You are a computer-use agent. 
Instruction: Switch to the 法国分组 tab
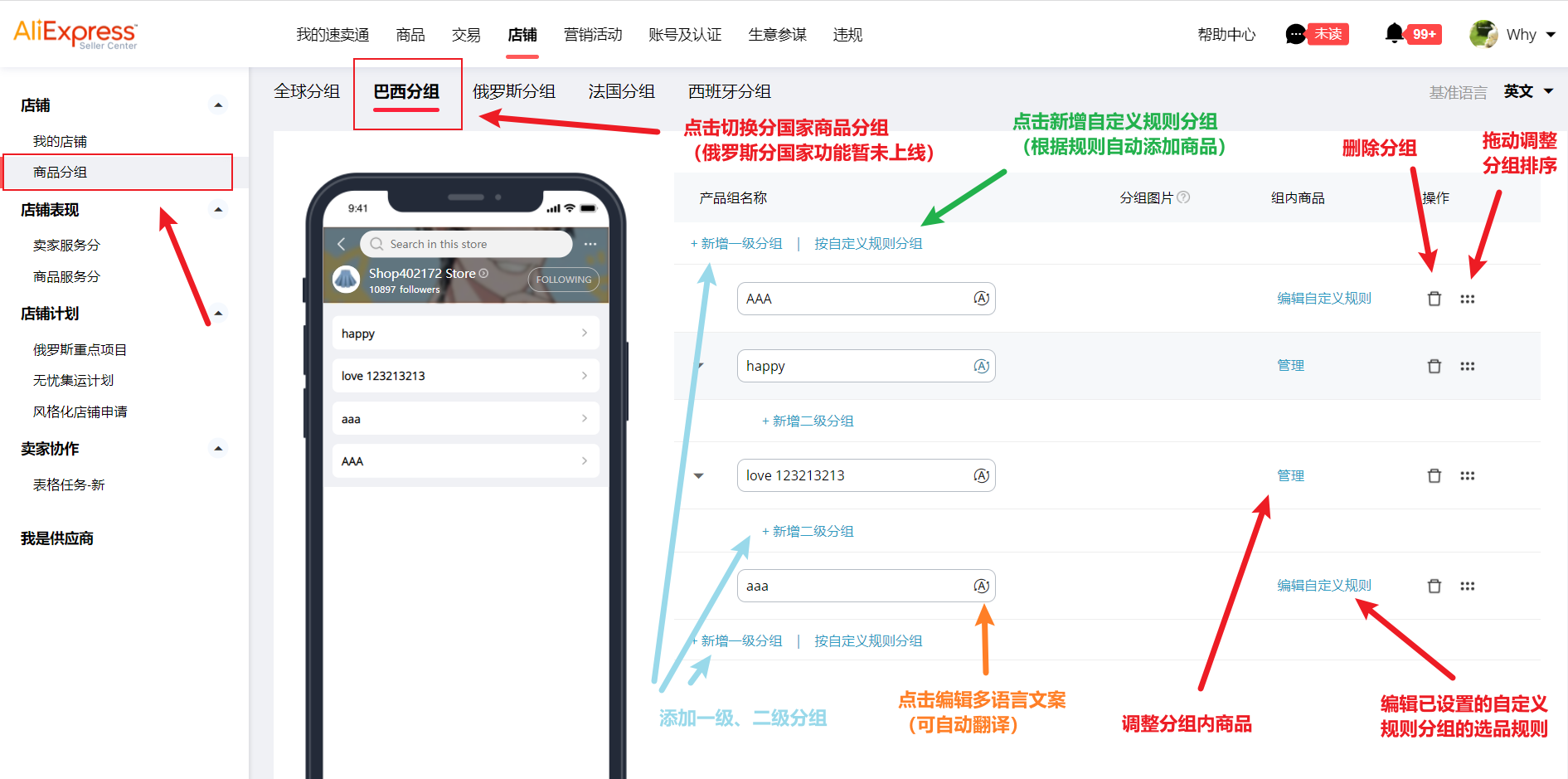point(622,91)
